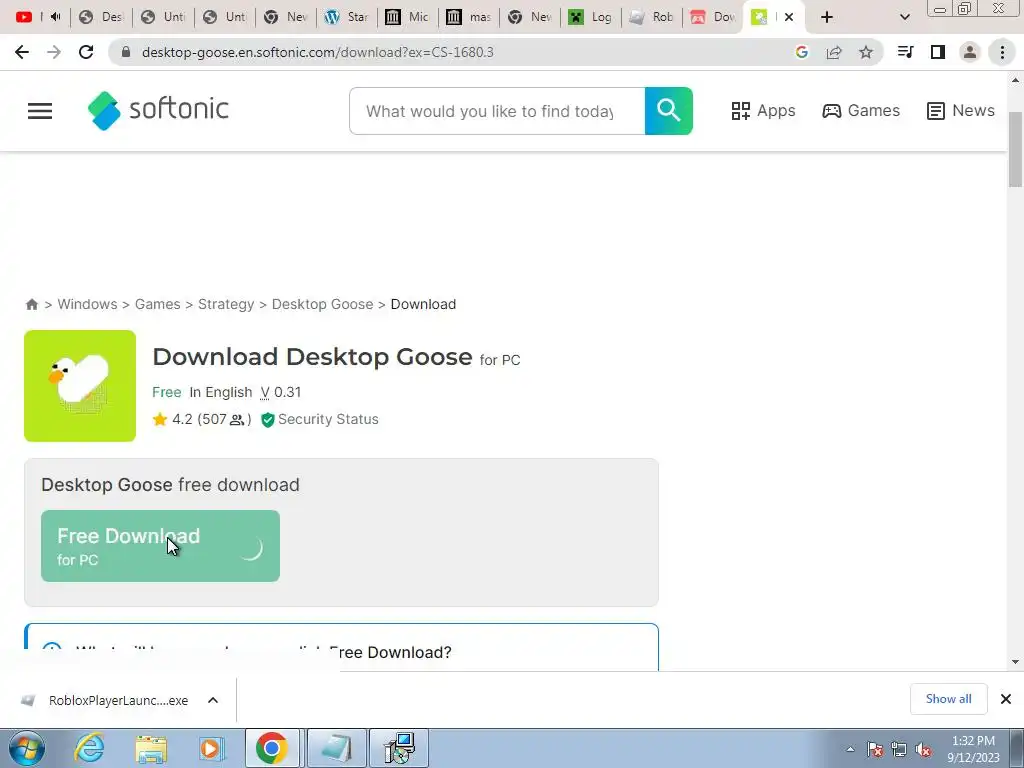Open the Desktop Goose breadcrumb link
The image size is (1024, 768).
point(323,304)
